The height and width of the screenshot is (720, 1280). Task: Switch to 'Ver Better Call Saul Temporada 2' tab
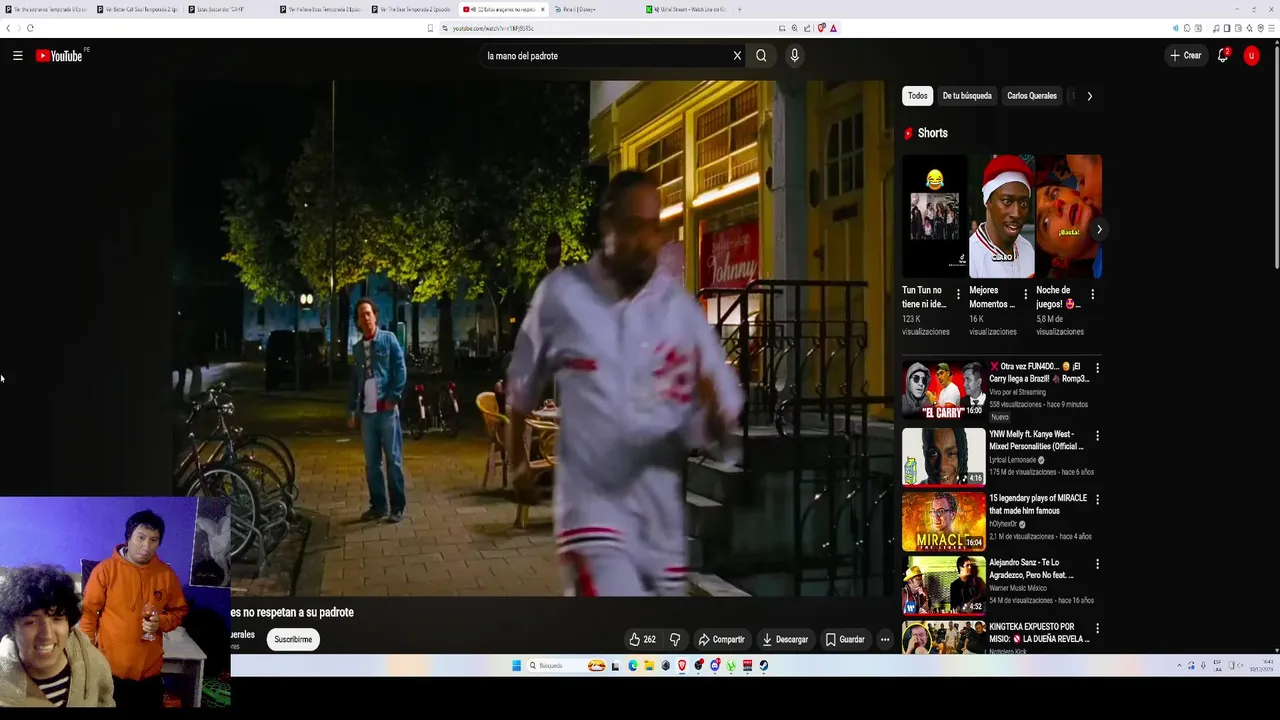coord(137,9)
